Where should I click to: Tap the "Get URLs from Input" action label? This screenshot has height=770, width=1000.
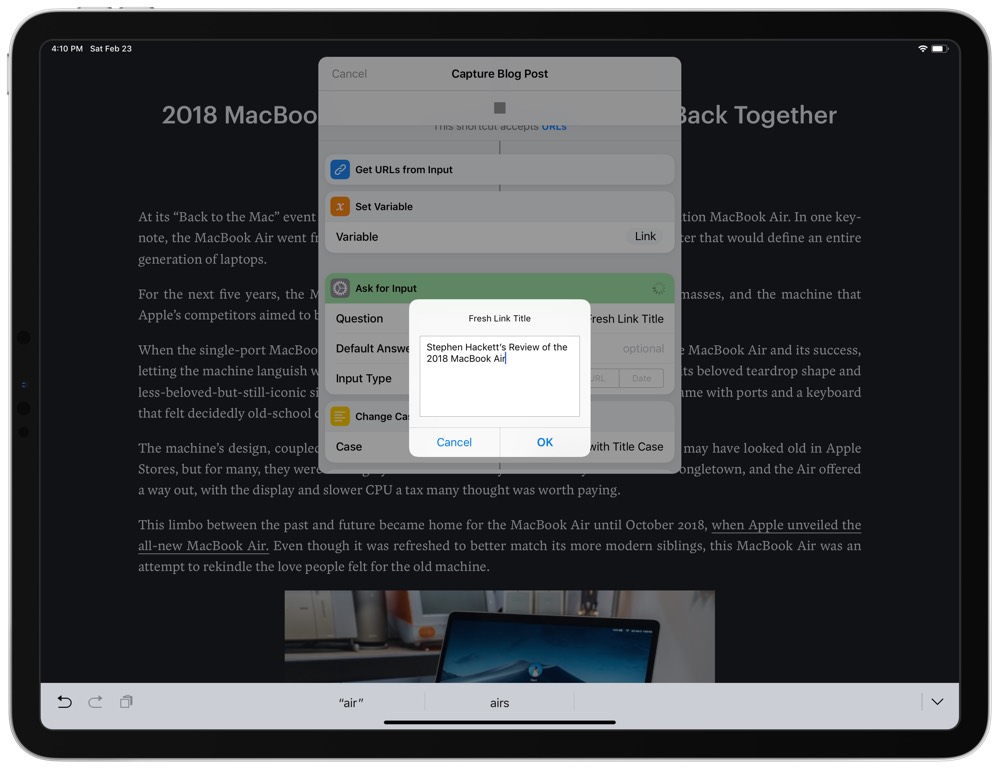[404, 170]
